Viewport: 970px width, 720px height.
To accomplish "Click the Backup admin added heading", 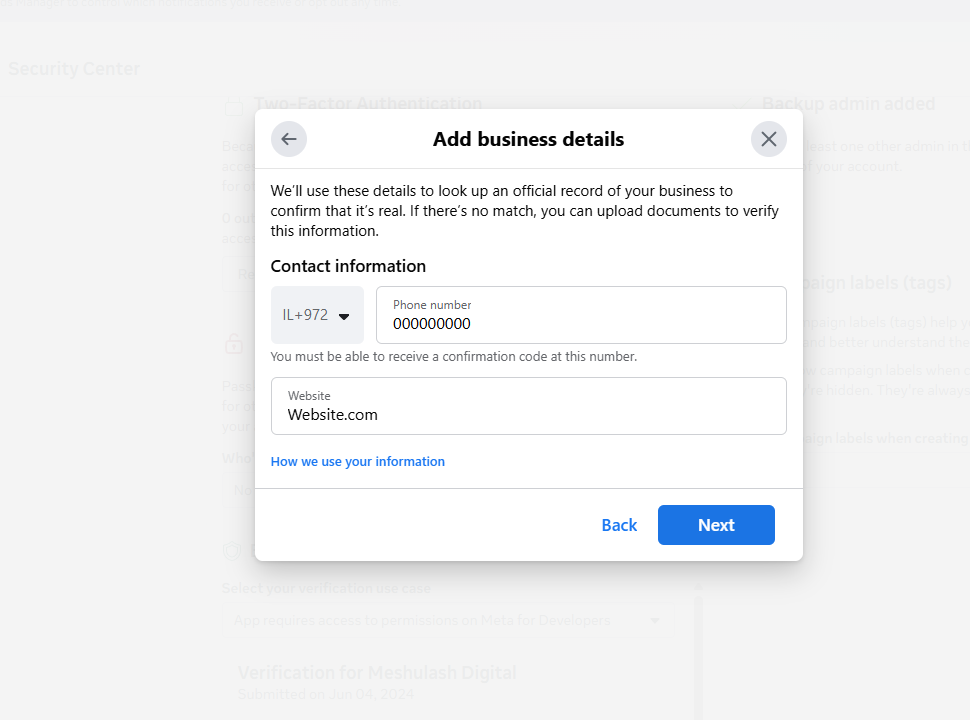I will 848,104.
